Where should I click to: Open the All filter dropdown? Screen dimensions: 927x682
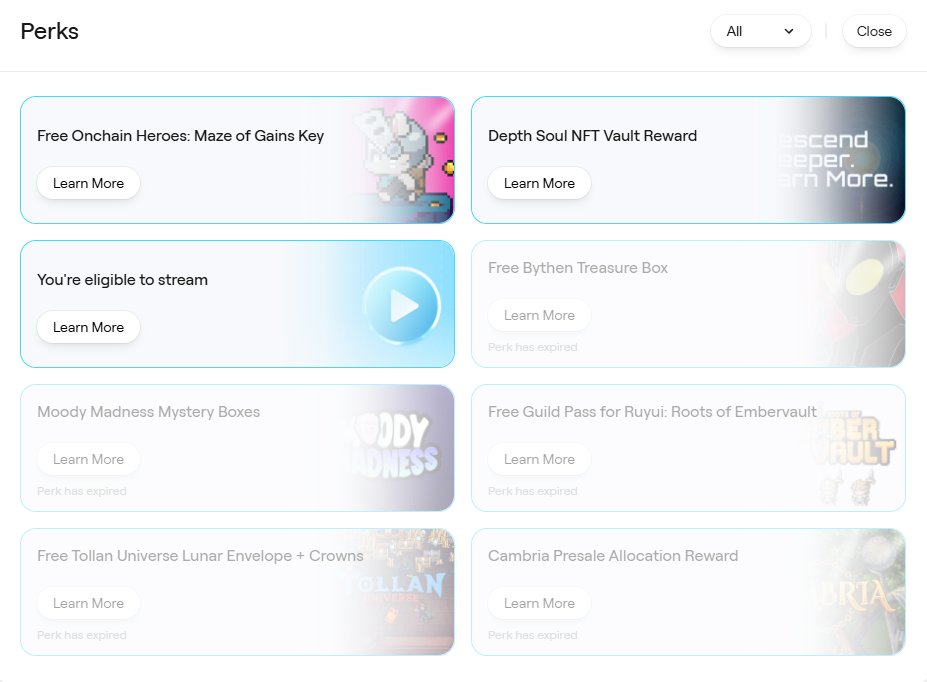(x=760, y=31)
